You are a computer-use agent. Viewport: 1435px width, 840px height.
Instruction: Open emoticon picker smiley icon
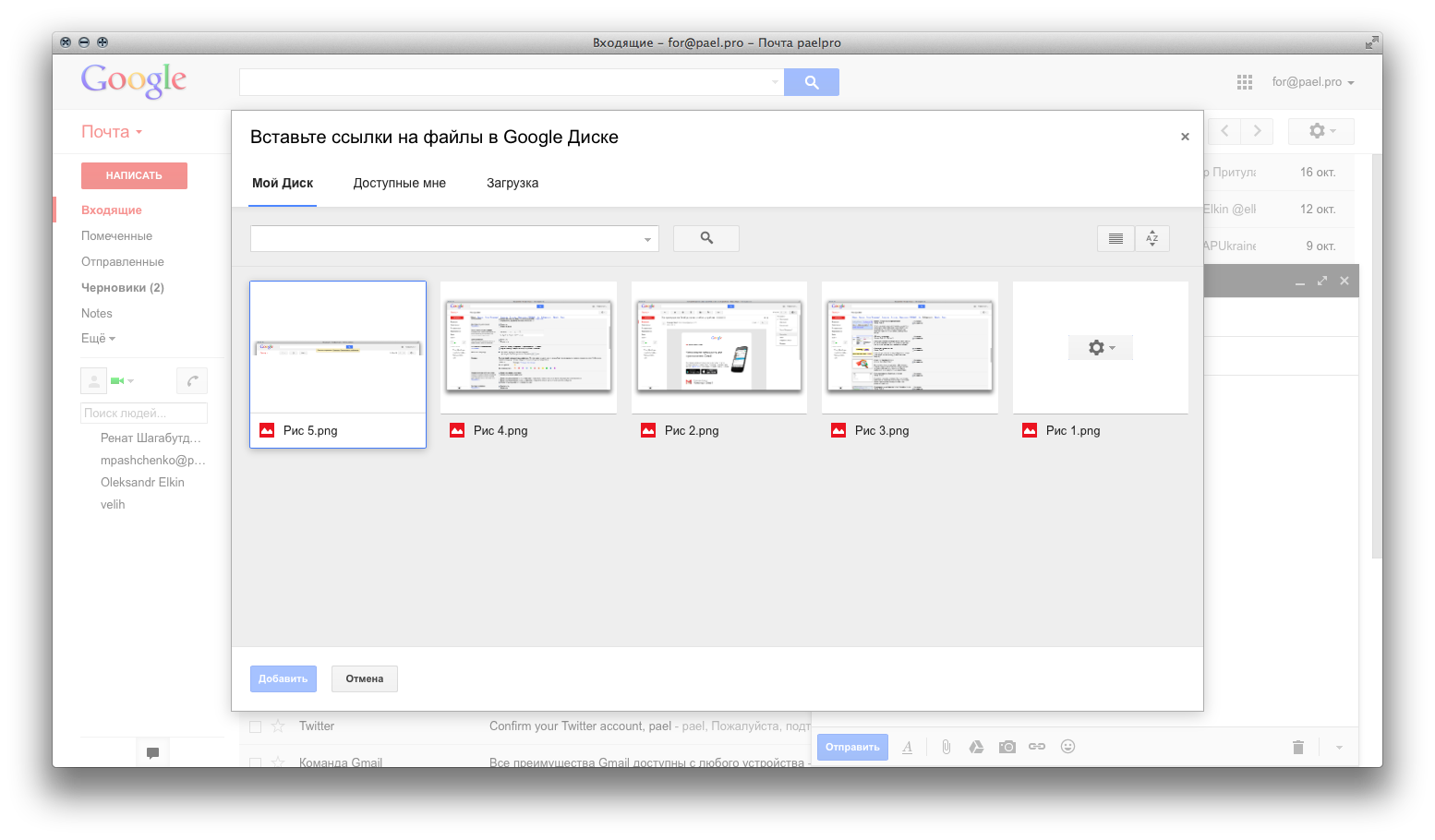(1067, 747)
